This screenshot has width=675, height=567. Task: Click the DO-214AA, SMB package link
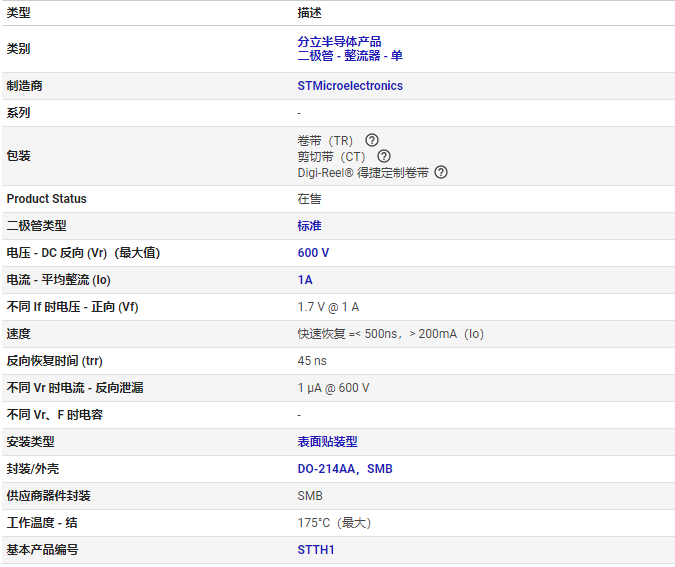pyautogui.click(x=345, y=468)
